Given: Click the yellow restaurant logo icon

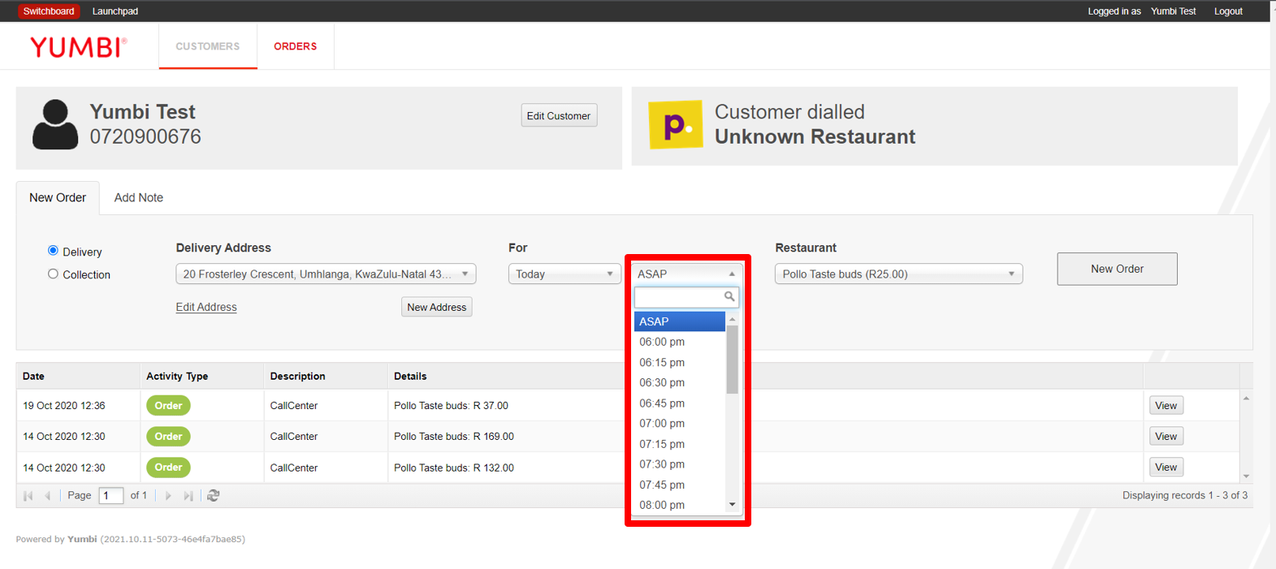Looking at the screenshot, I should click(675, 125).
